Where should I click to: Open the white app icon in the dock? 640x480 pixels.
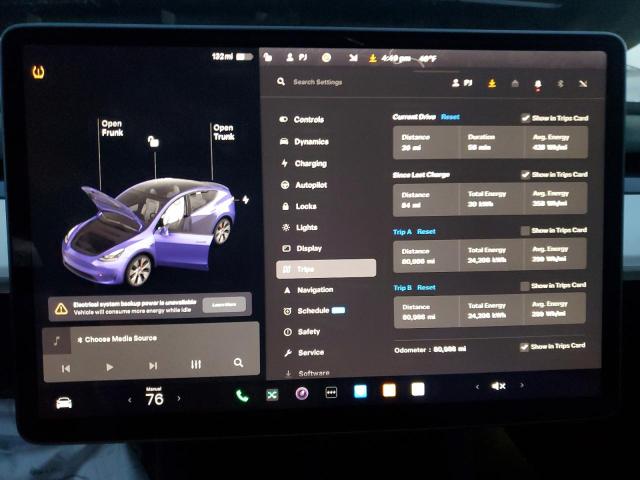pos(418,389)
